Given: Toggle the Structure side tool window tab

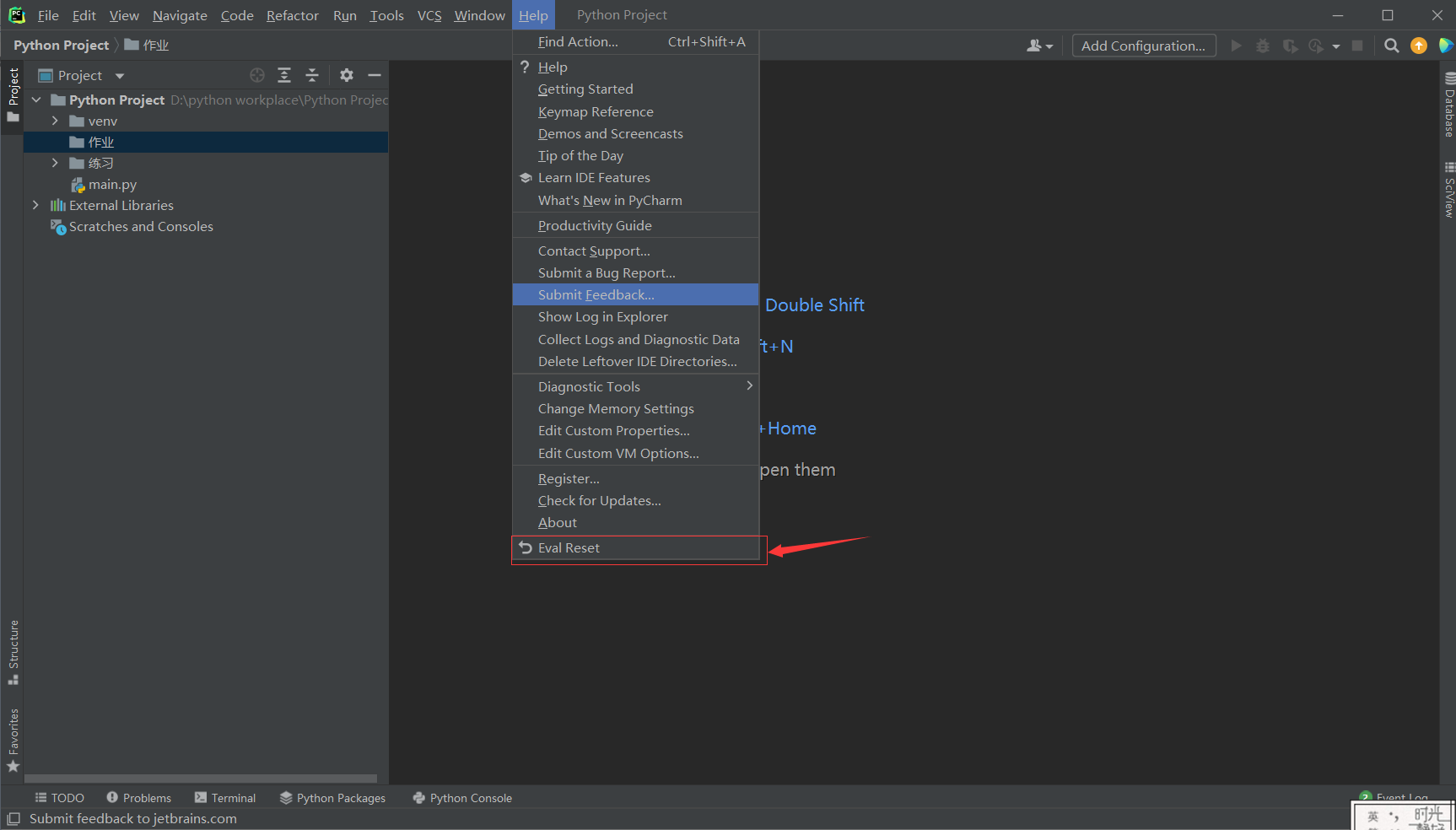Looking at the screenshot, I should coord(13,653).
